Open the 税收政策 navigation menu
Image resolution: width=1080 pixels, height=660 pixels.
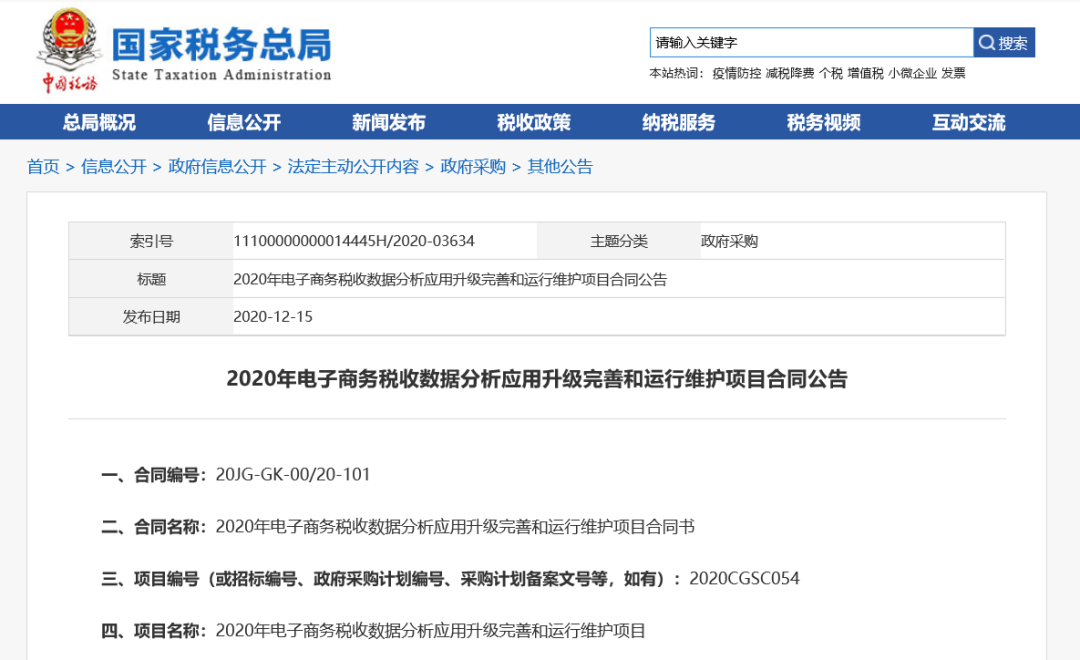tap(533, 122)
